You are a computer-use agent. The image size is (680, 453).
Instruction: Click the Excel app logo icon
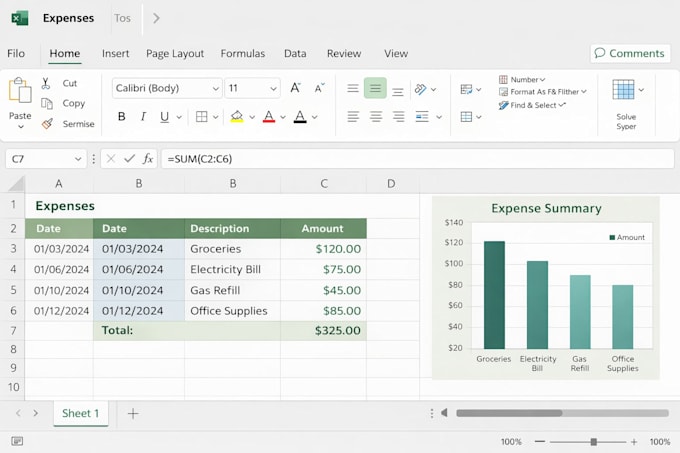point(20,18)
